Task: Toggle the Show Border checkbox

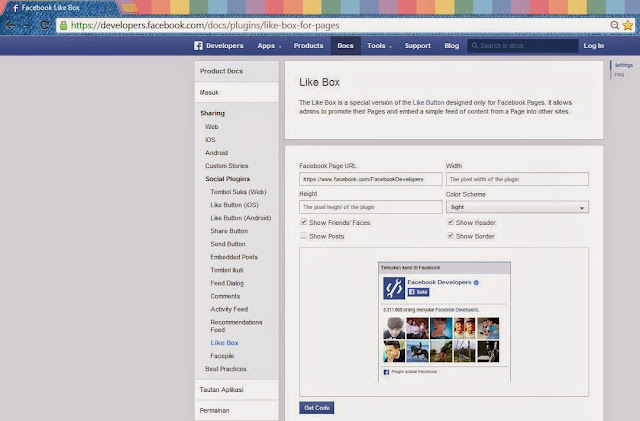Action: point(450,236)
